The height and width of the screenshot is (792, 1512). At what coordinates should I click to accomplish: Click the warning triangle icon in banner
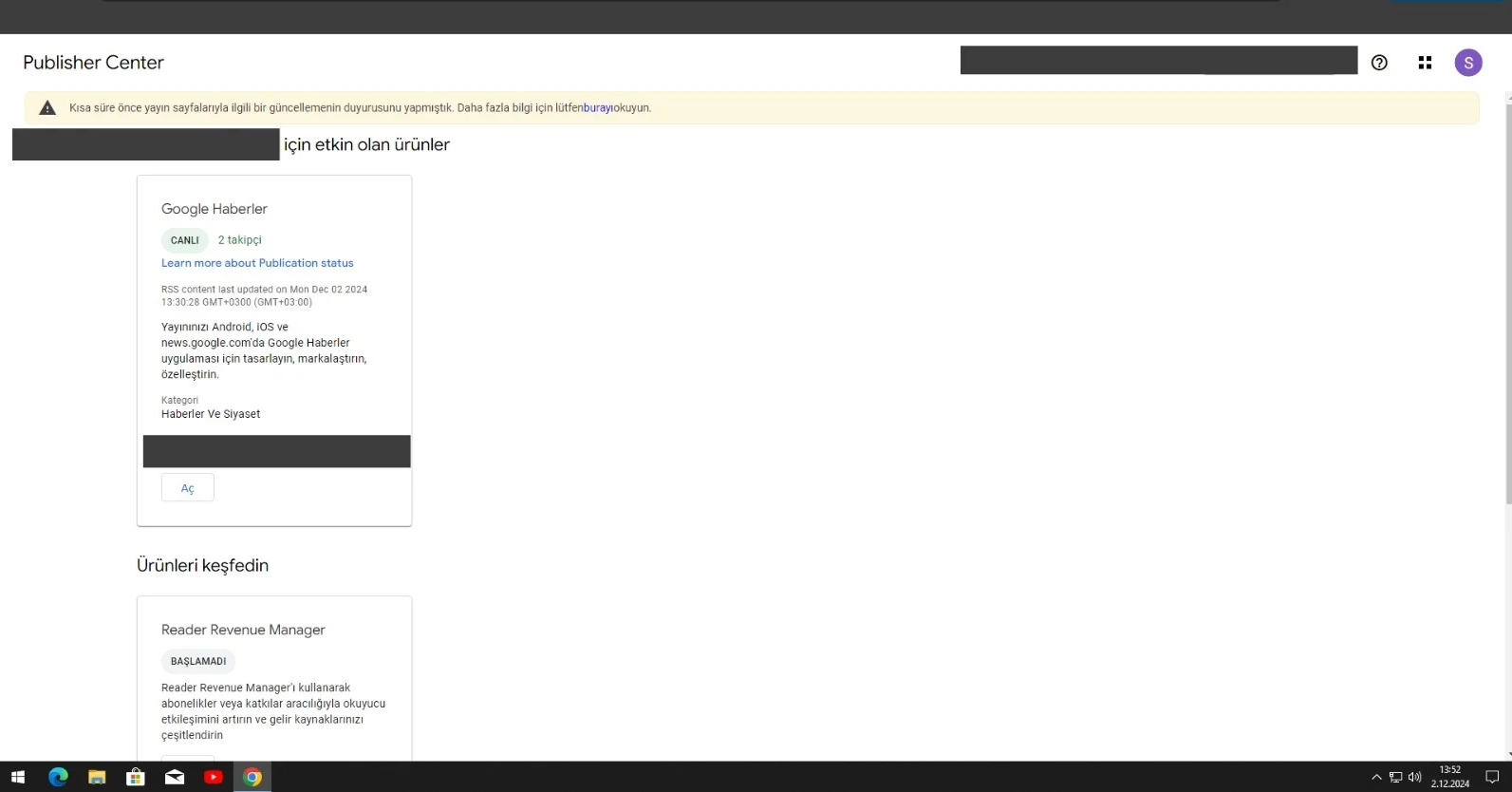click(47, 107)
